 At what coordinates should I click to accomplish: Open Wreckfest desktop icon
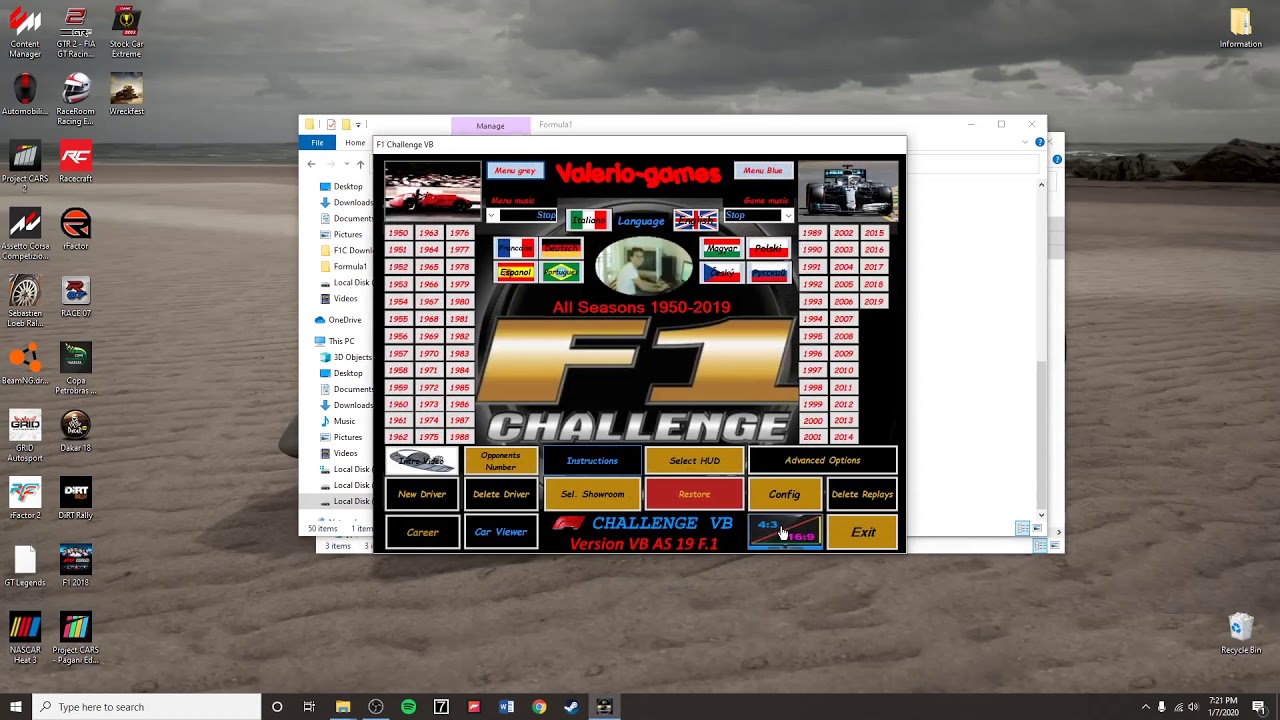pyautogui.click(x=126, y=95)
